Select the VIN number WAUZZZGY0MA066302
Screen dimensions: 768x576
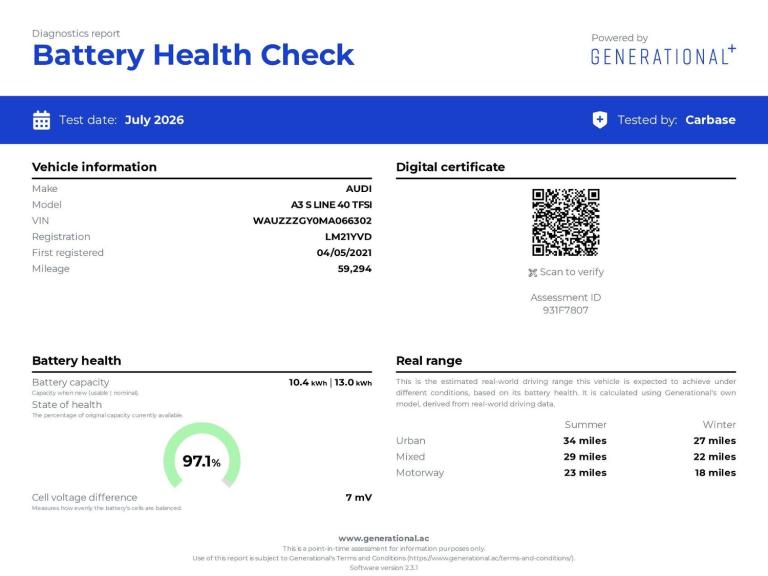(312, 221)
